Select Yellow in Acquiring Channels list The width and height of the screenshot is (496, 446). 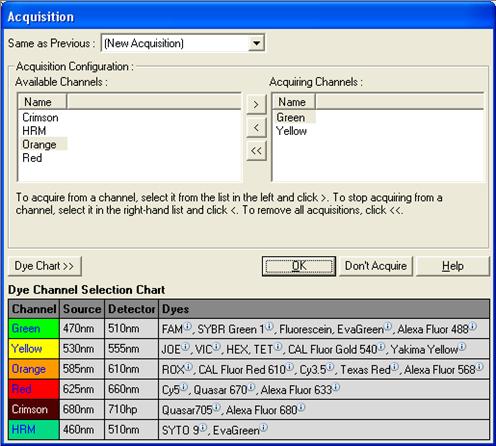tap(291, 131)
